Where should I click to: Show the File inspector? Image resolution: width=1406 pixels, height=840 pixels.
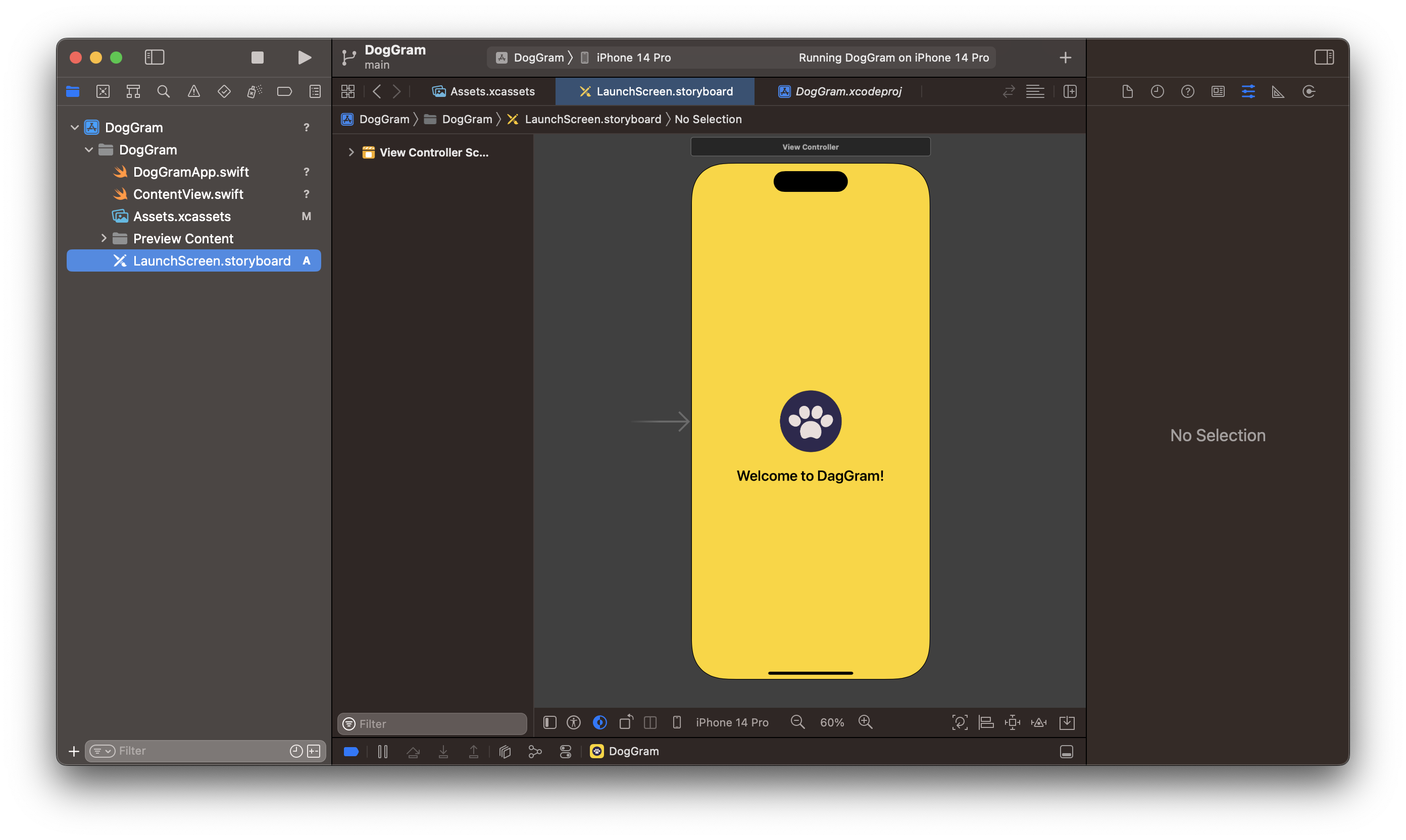pos(1127,91)
